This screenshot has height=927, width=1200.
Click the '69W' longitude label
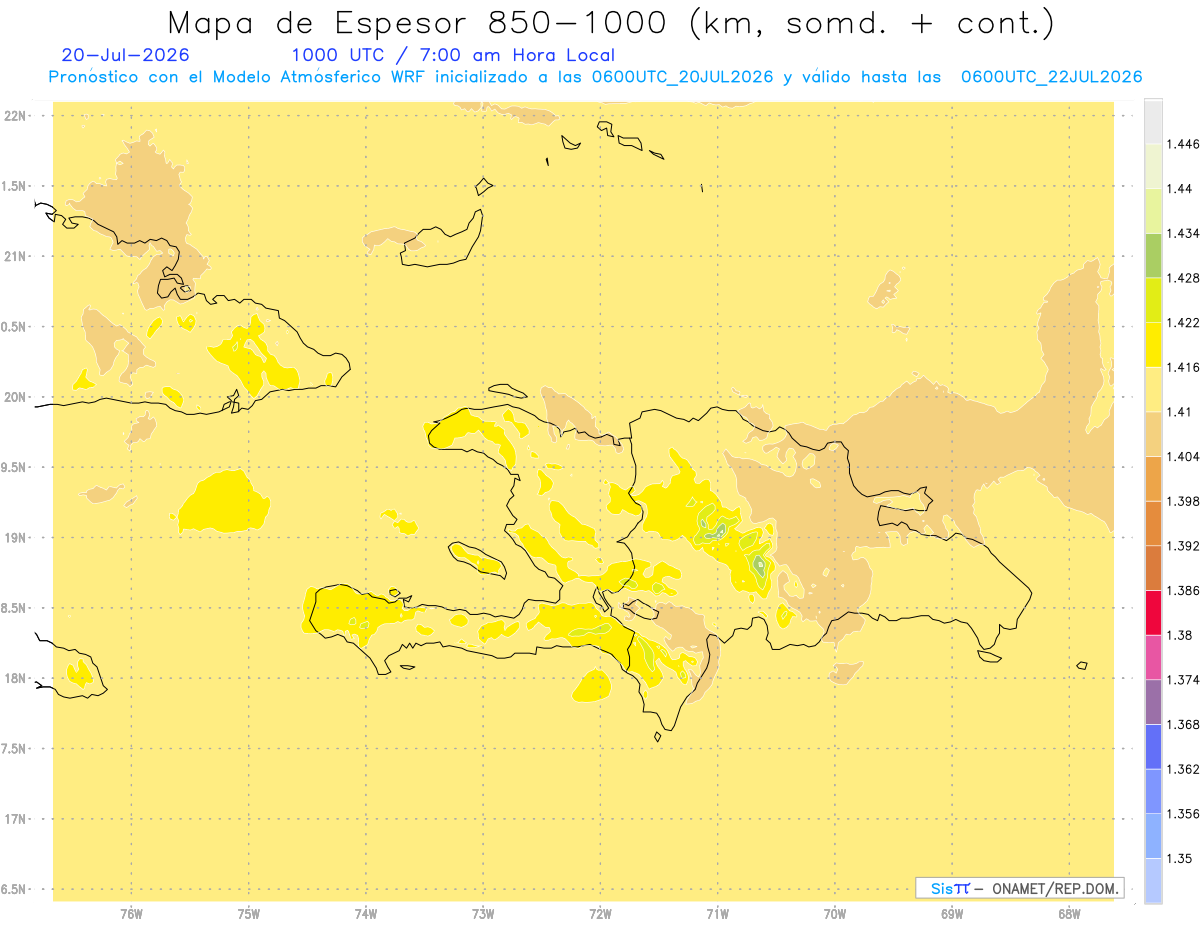pos(952,914)
